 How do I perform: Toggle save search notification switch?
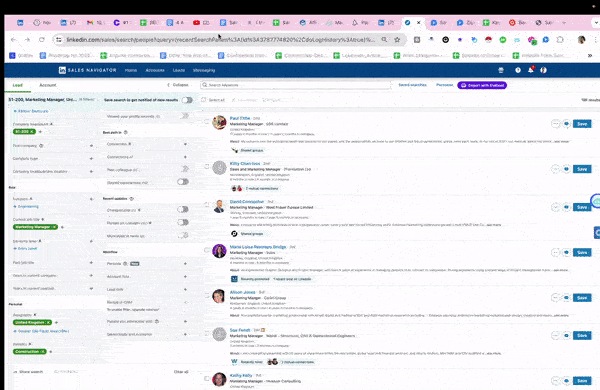187,100
